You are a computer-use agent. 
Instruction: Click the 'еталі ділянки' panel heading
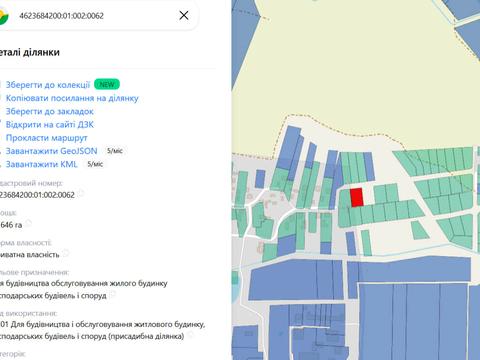pyautogui.click(x=30, y=52)
